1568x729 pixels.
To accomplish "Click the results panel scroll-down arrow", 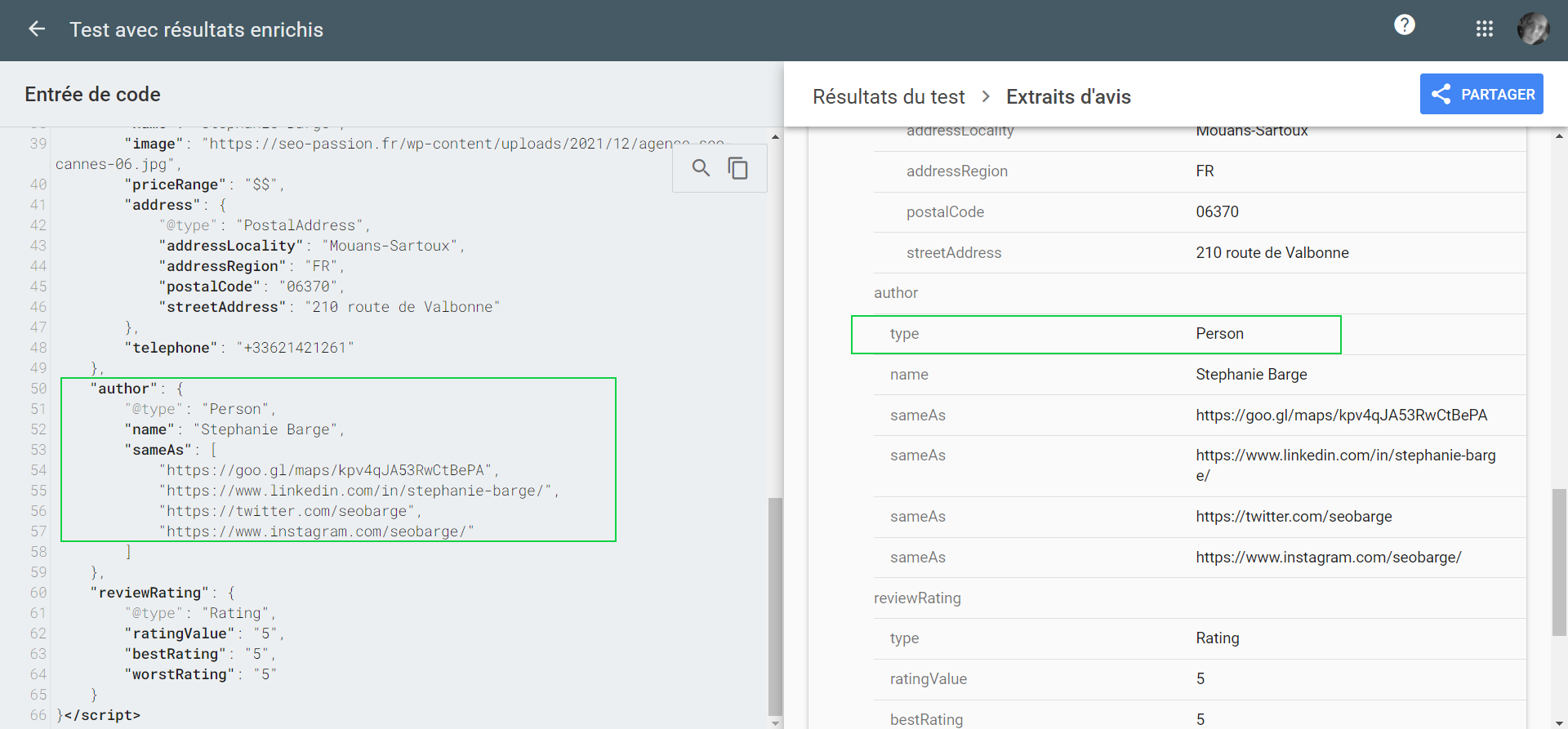I will click(x=1559, y=722).
